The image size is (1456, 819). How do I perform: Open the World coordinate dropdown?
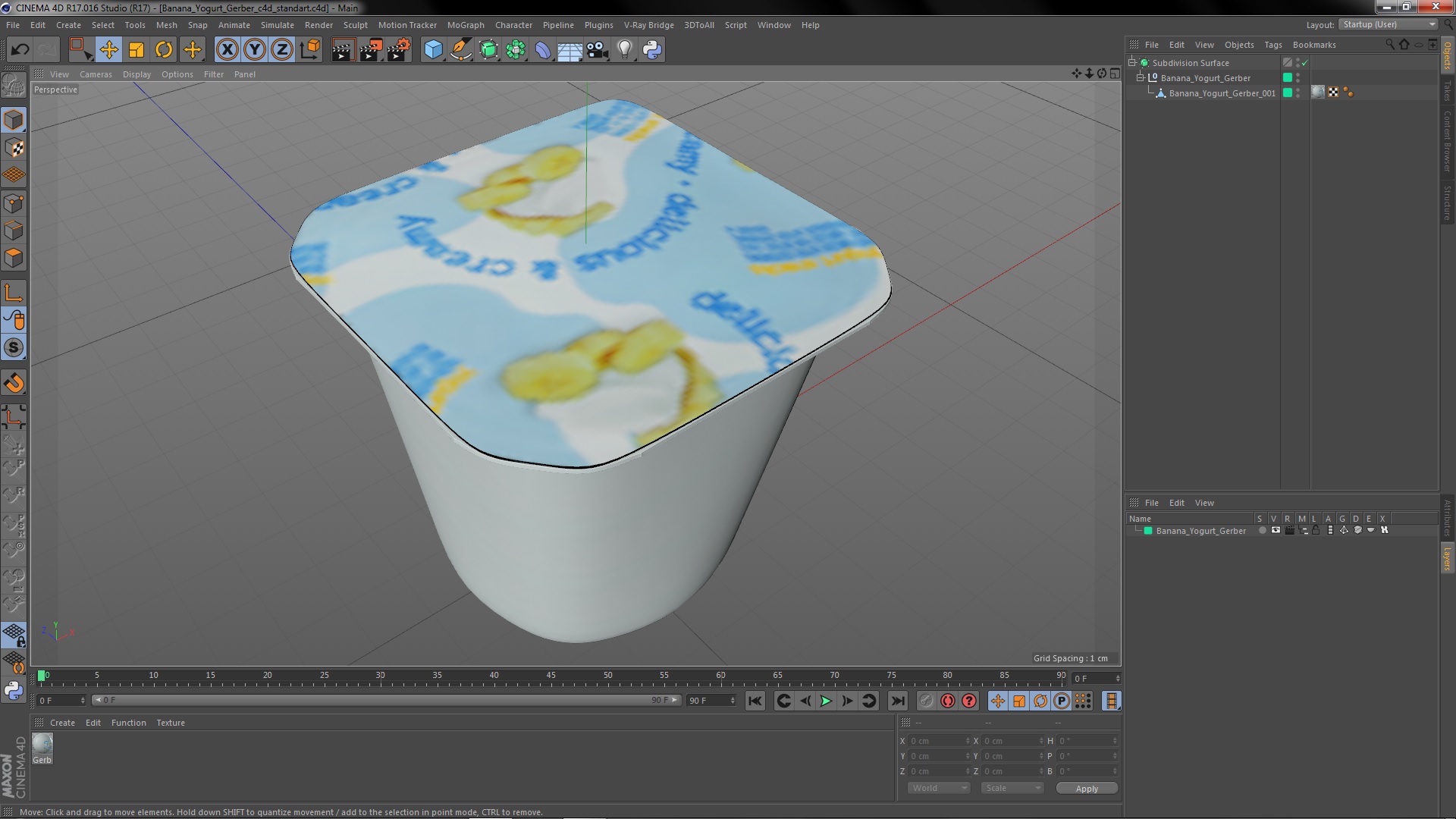click(x=939, y=789)
